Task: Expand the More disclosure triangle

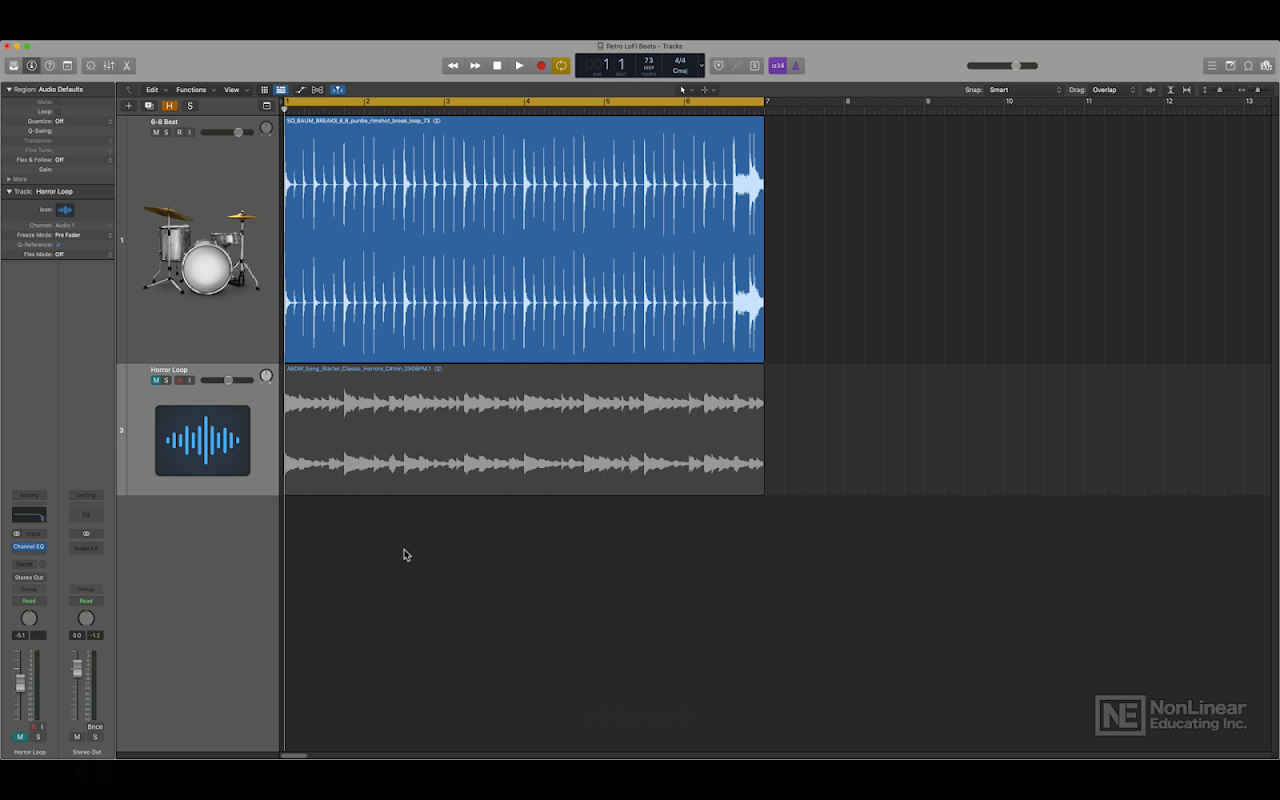Action: (x=9, y=179)
